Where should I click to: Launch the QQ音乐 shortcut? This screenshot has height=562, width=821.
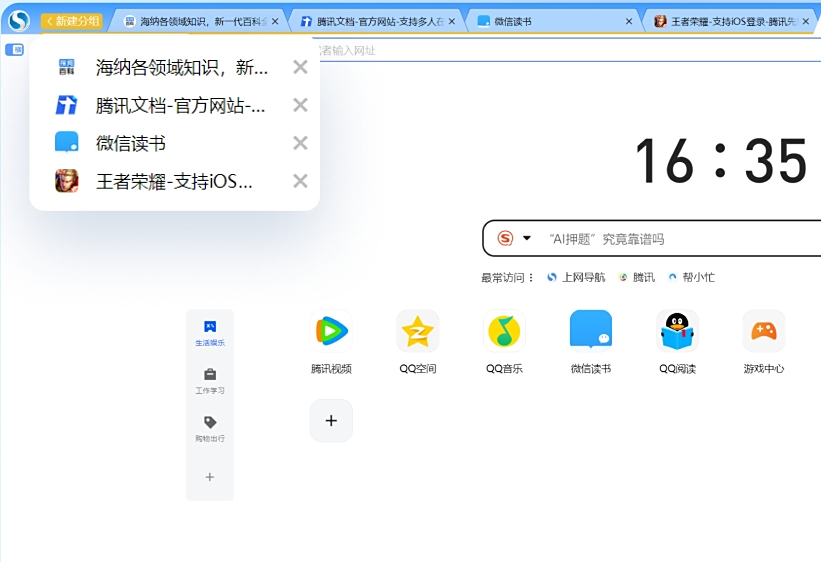(504, 331)
